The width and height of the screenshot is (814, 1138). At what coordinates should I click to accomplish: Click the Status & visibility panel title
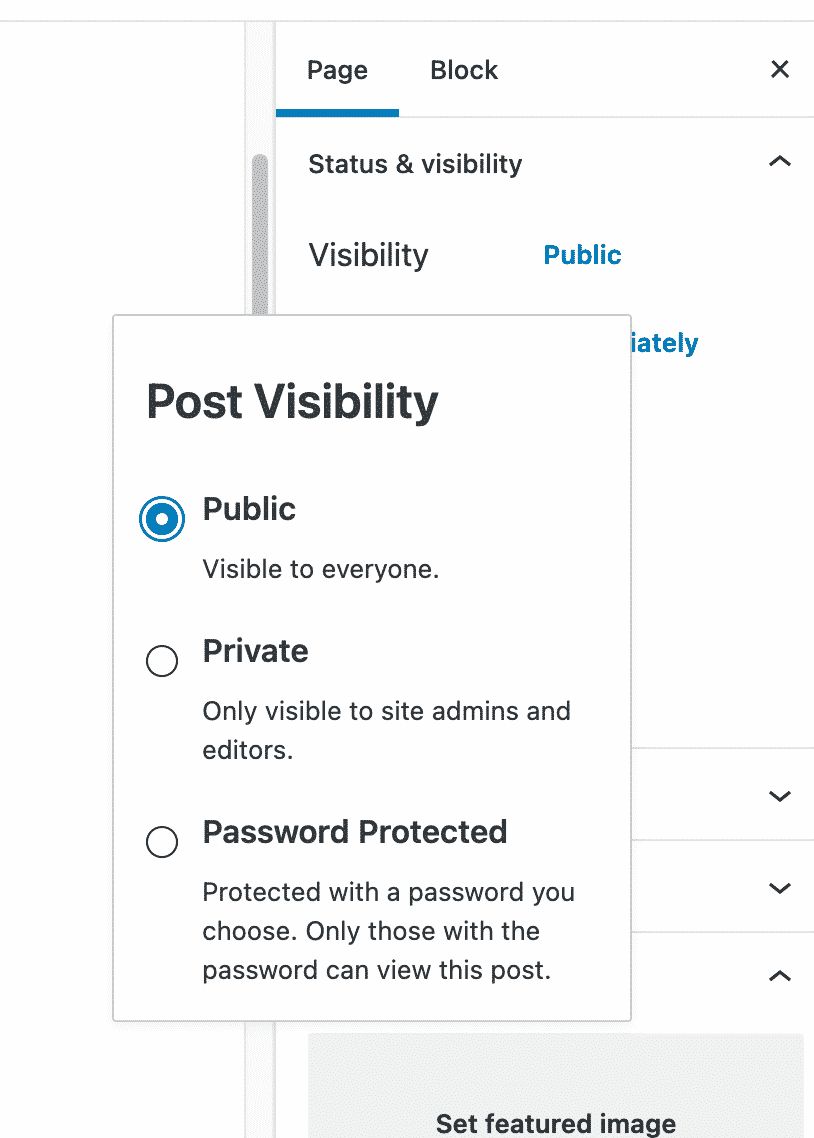point(415,164)
